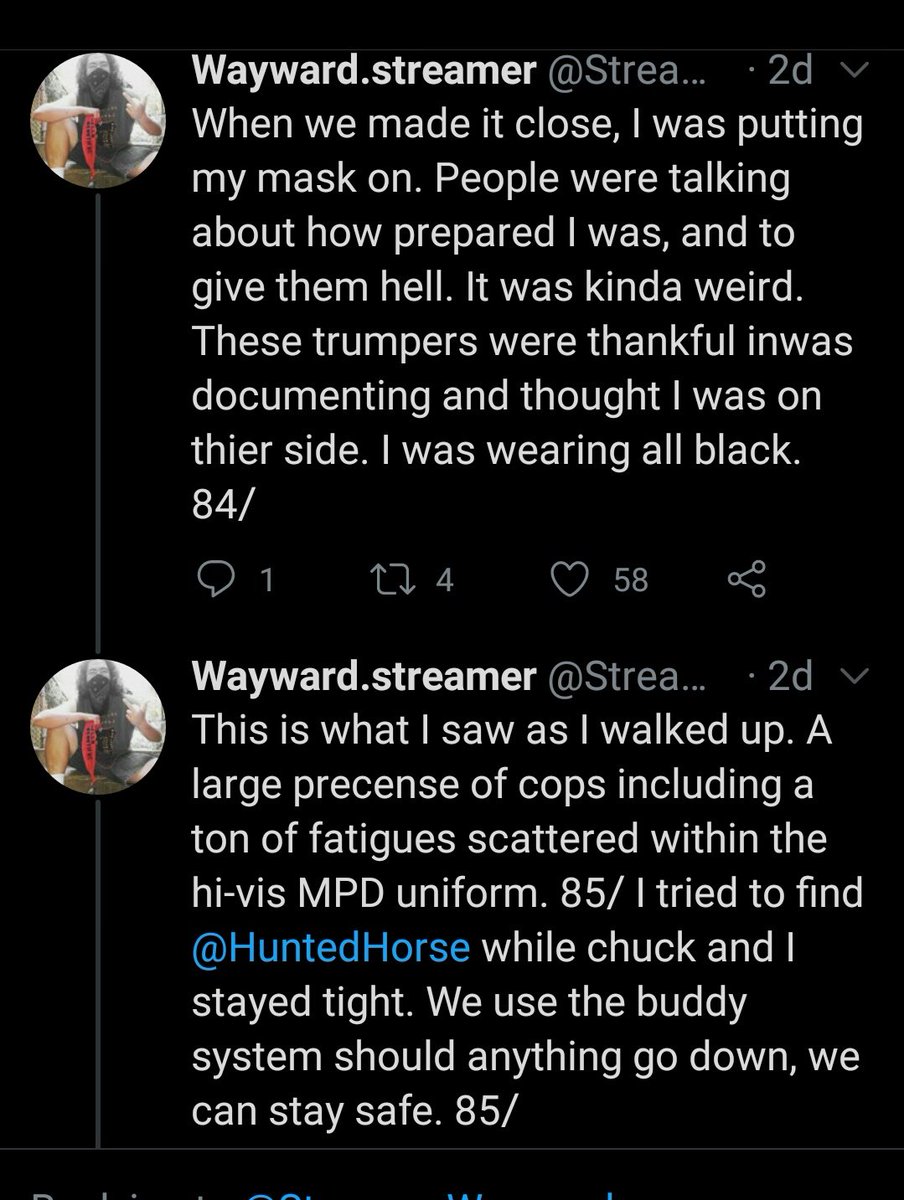Open the @HuntedHorse mention link
Image resolution: width=904 pixels, height=1200 pixels.
[330, 945]
